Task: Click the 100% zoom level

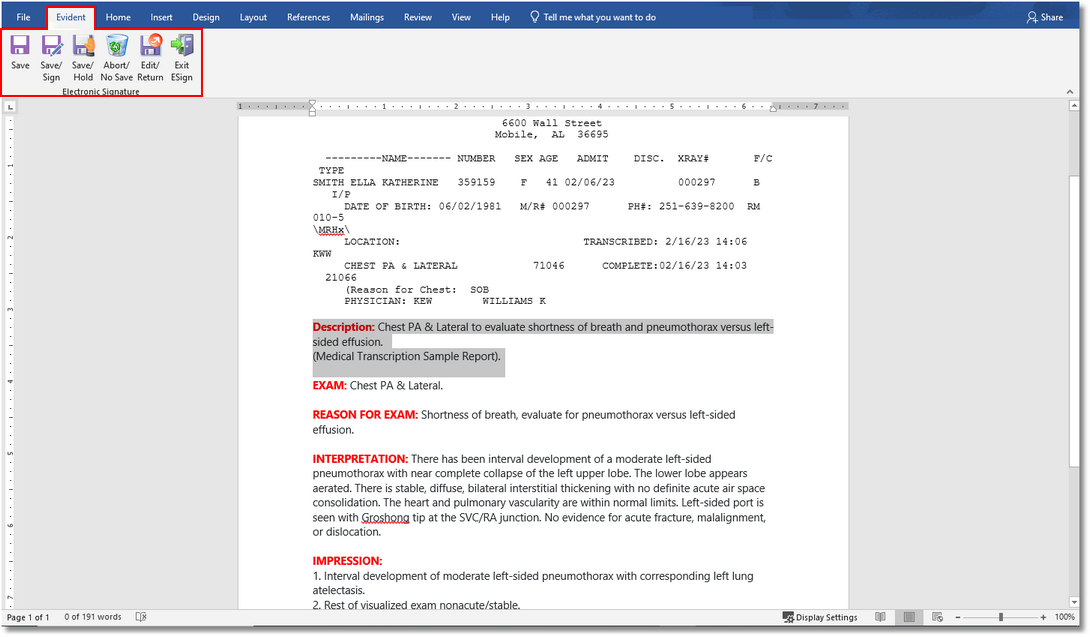Action: coord(1065,618)
